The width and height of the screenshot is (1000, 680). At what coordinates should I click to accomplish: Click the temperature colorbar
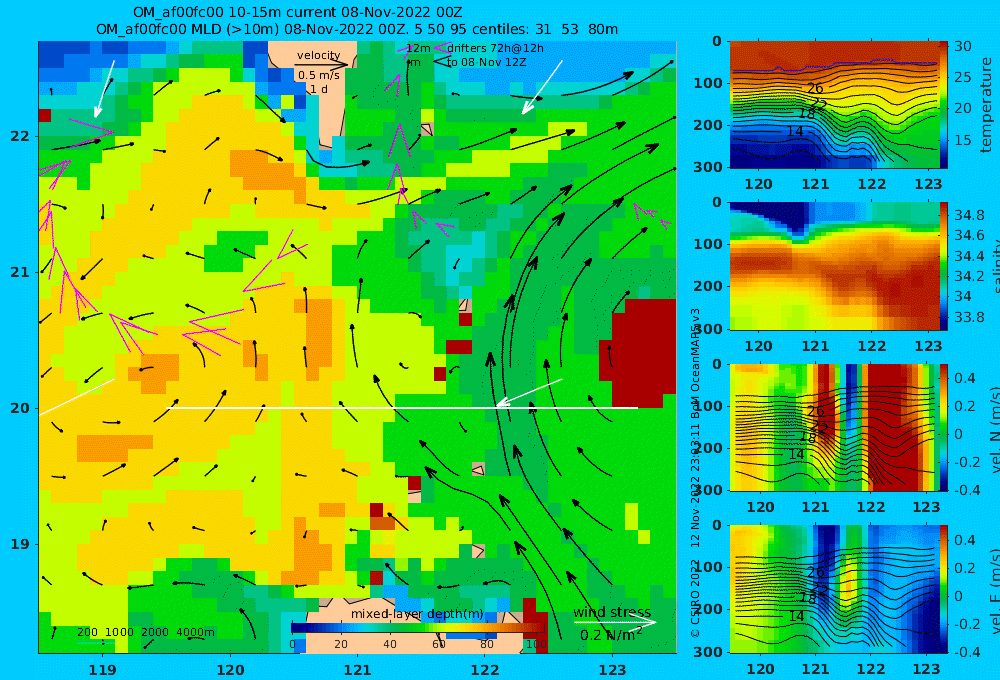pos(943,105)
